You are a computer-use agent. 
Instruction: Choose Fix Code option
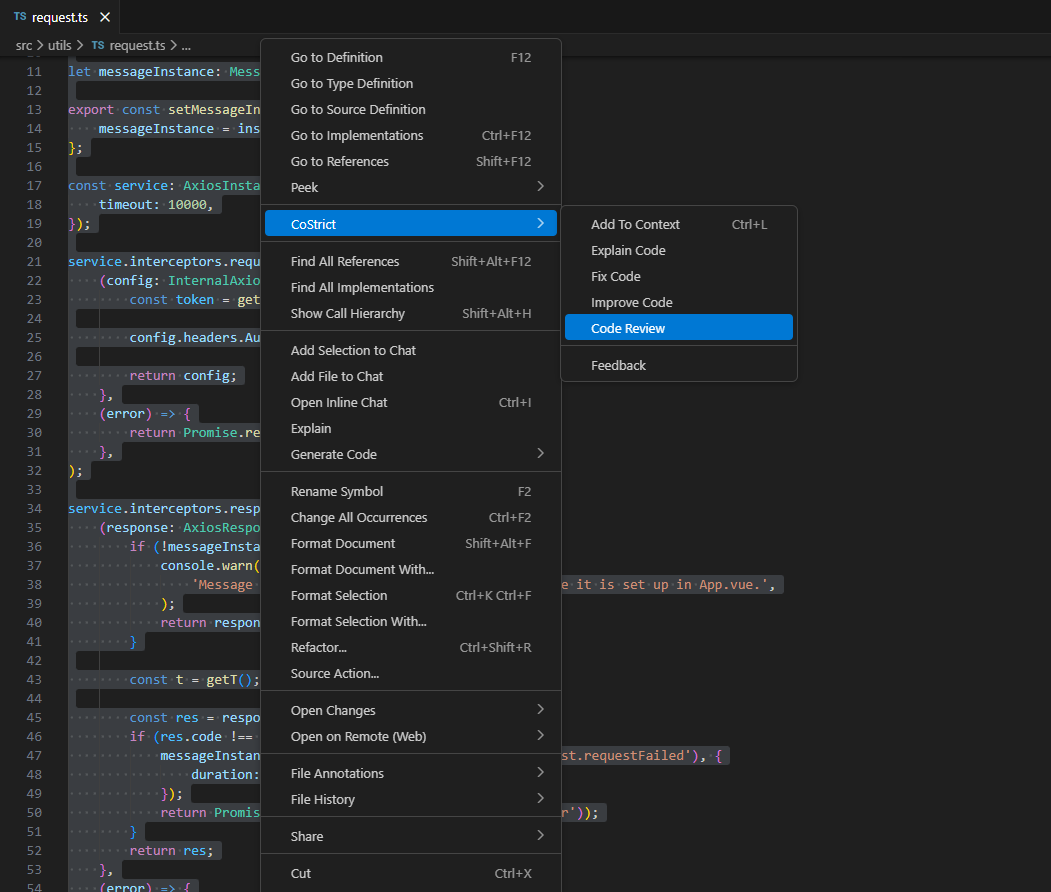[616, 276]
